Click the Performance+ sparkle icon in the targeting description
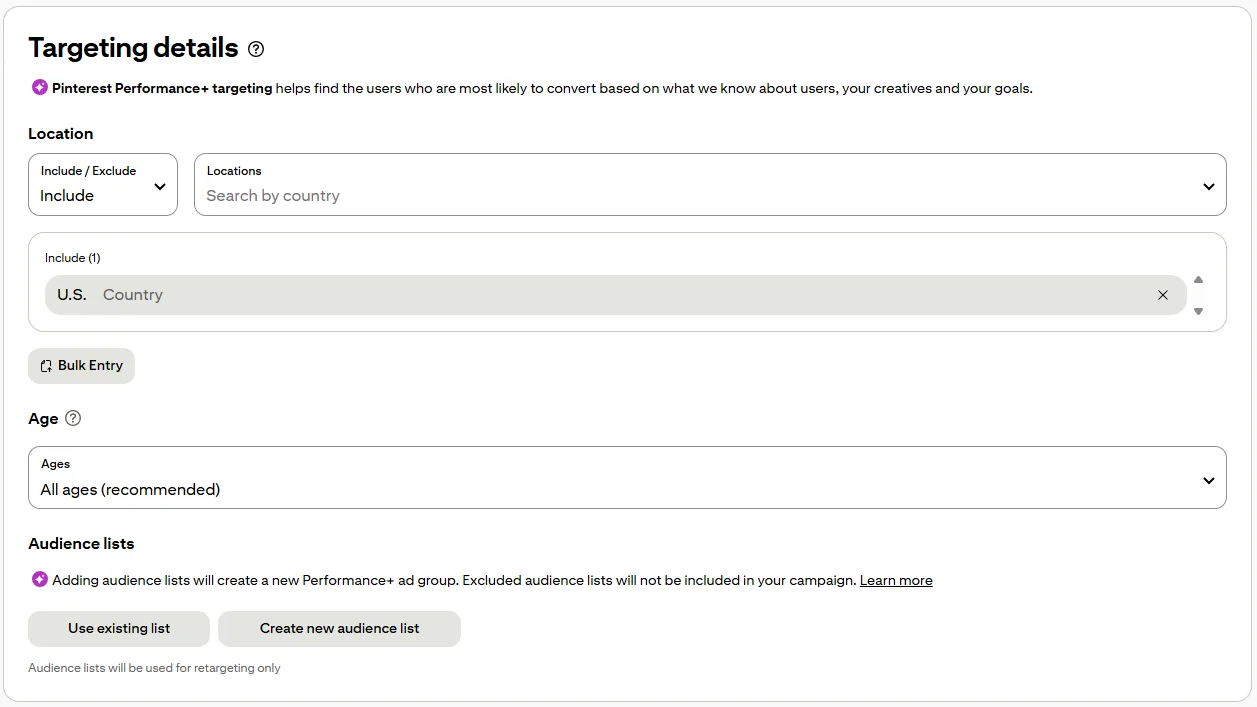1257x707 pixels. pos(40,88)
